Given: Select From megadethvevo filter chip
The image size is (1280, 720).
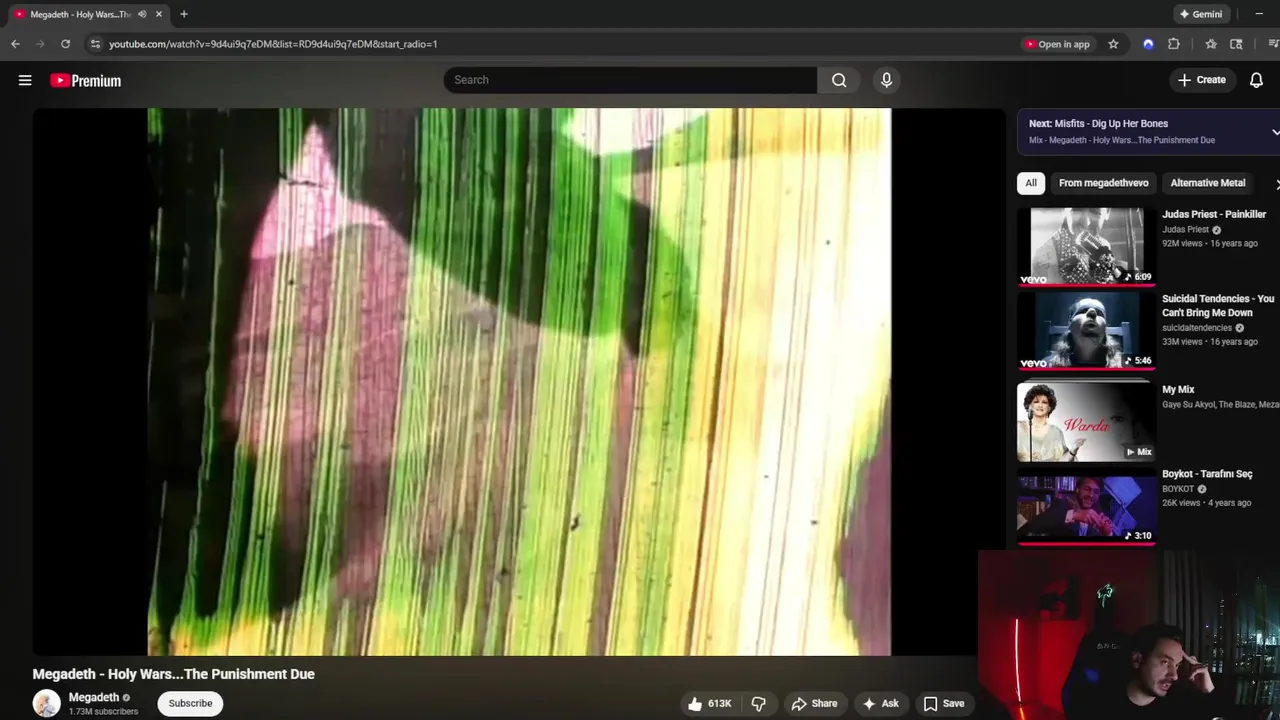Looking at the screenshot, I should (x=1103, y=183).
